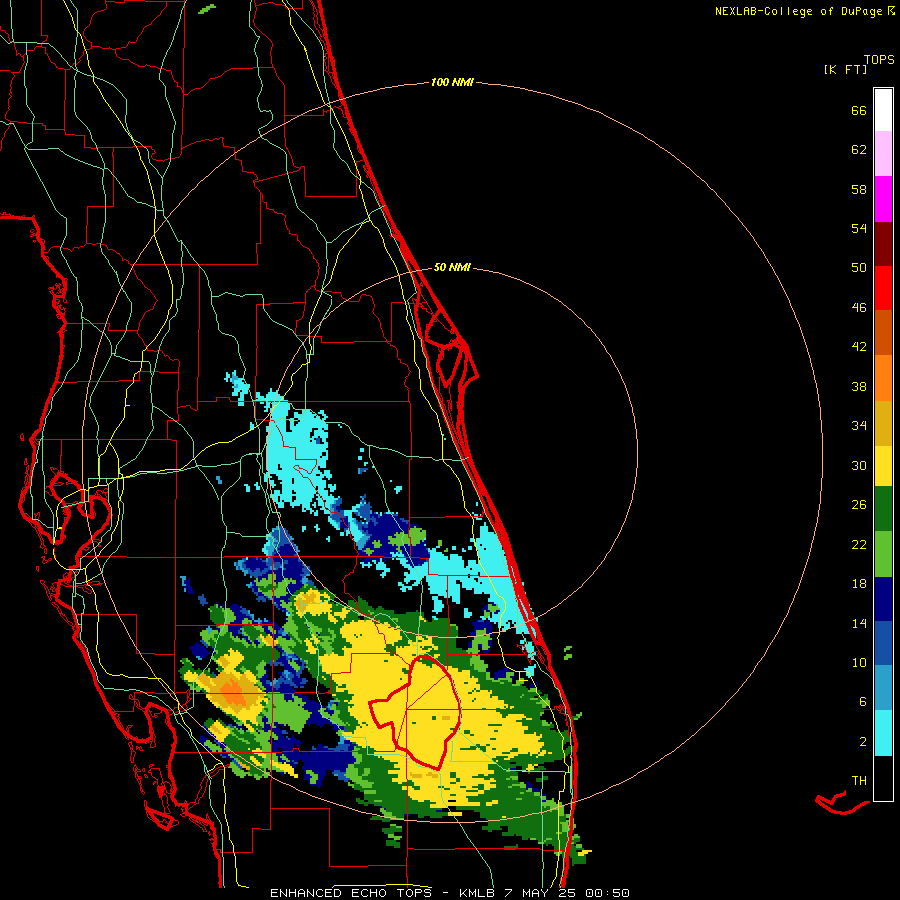Click the 42 legend value
The height and width of the screenshot is (900, 900).
859,347
